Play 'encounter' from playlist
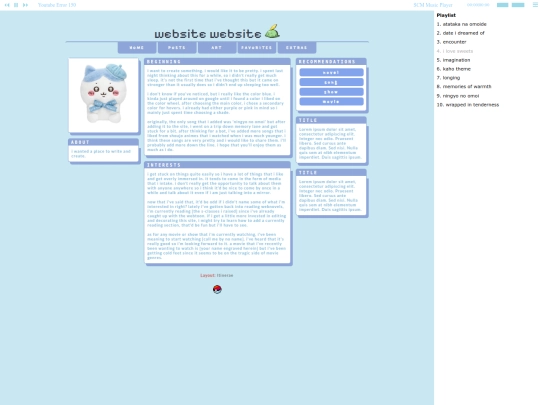 pos(451,42)
